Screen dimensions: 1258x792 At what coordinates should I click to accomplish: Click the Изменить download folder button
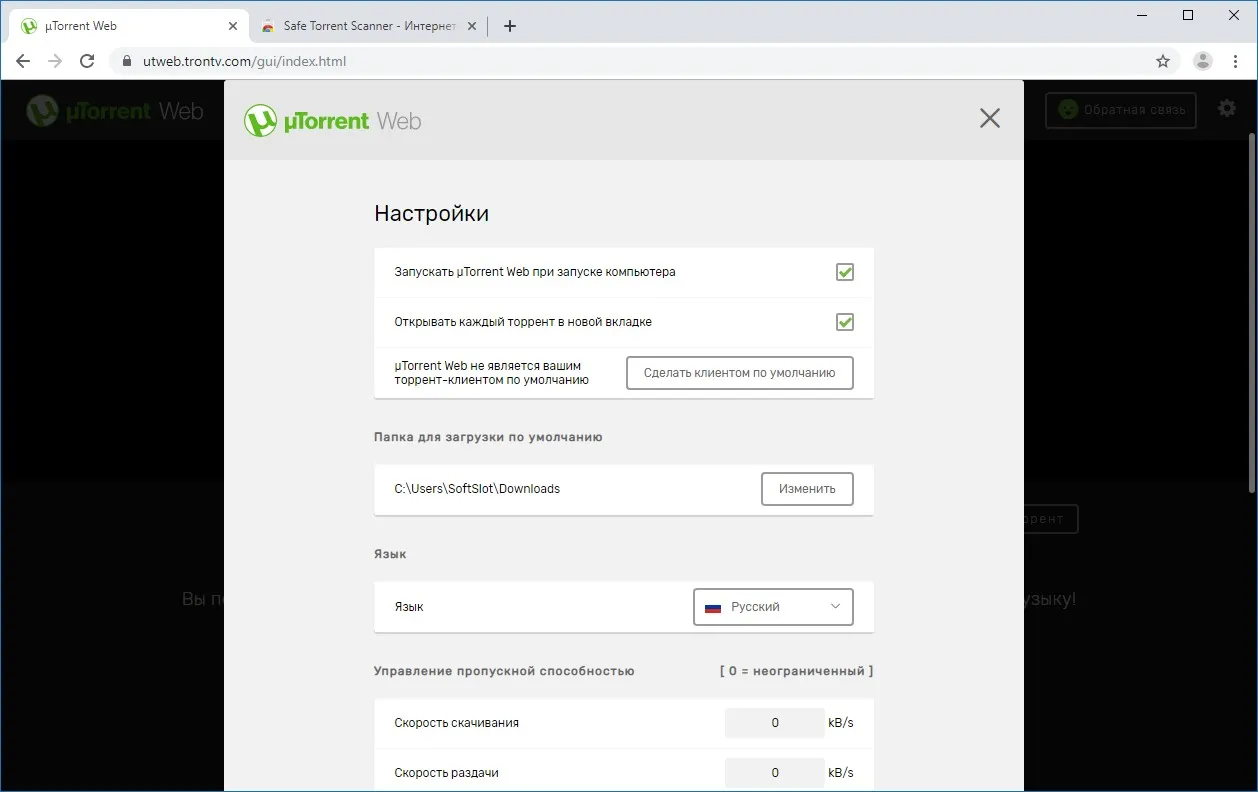(x=807, y=489)
